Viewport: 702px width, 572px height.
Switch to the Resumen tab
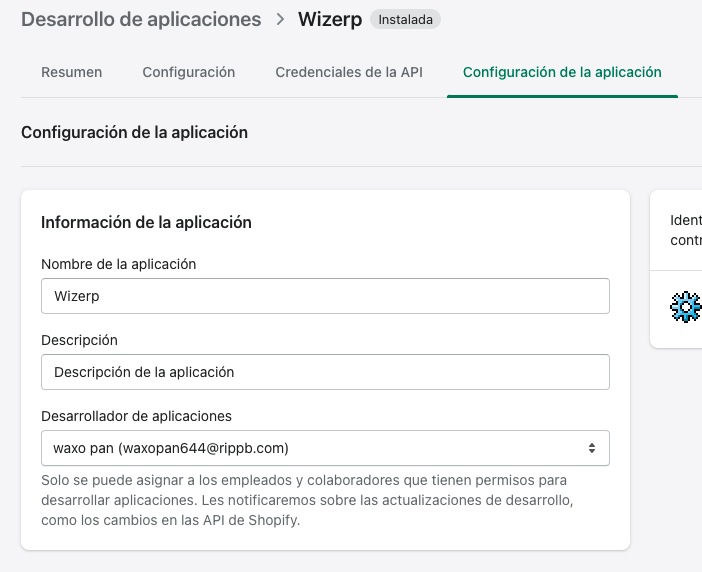[x=71, y=72]
